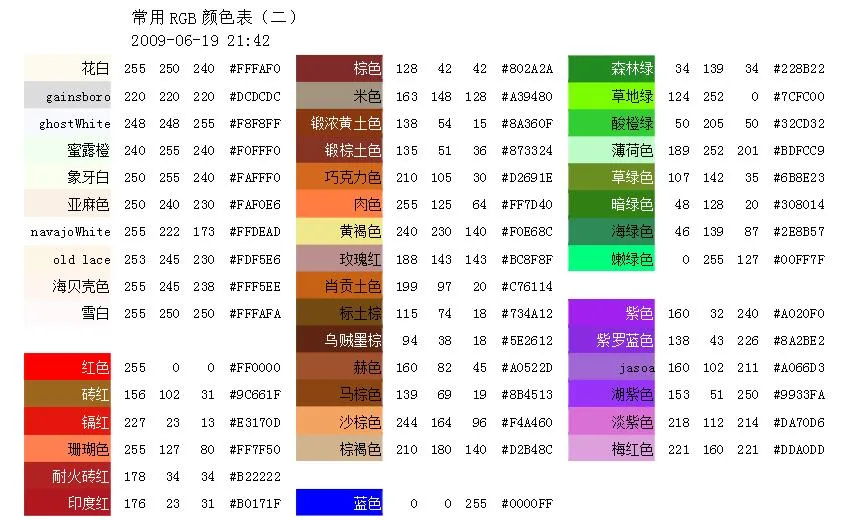The width and height of the screenshot is (856, 520).
Task: Click the 梅红色 swatch
Action: point(611,449)
